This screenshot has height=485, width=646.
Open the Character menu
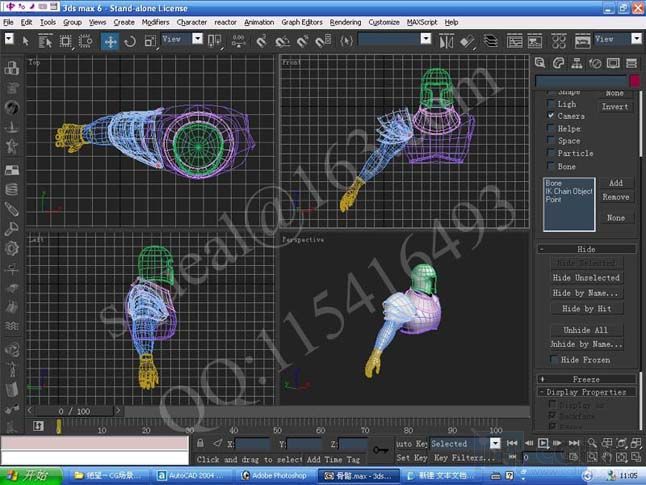192,22
